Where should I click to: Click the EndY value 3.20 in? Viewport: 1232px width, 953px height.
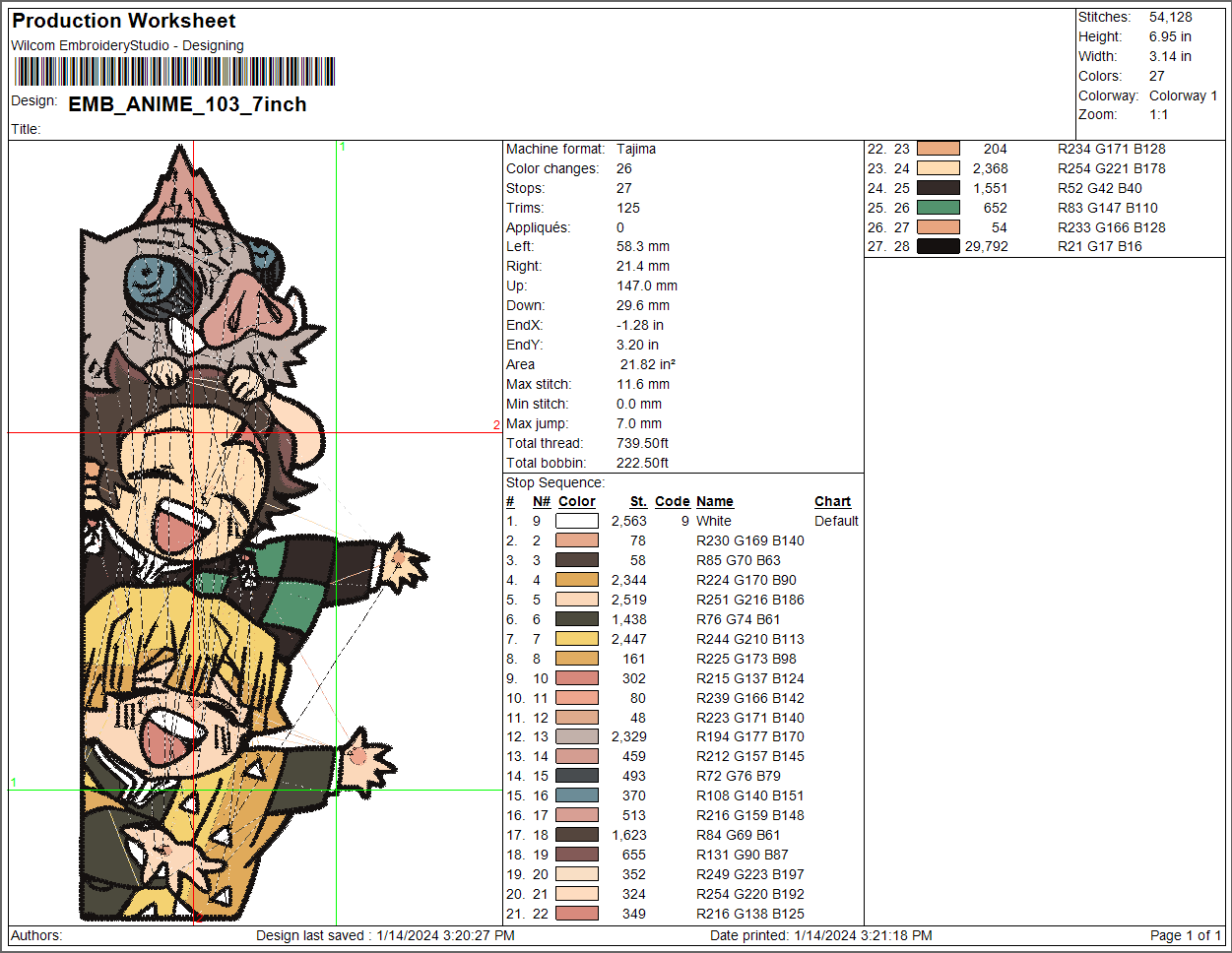pos(638,345)
